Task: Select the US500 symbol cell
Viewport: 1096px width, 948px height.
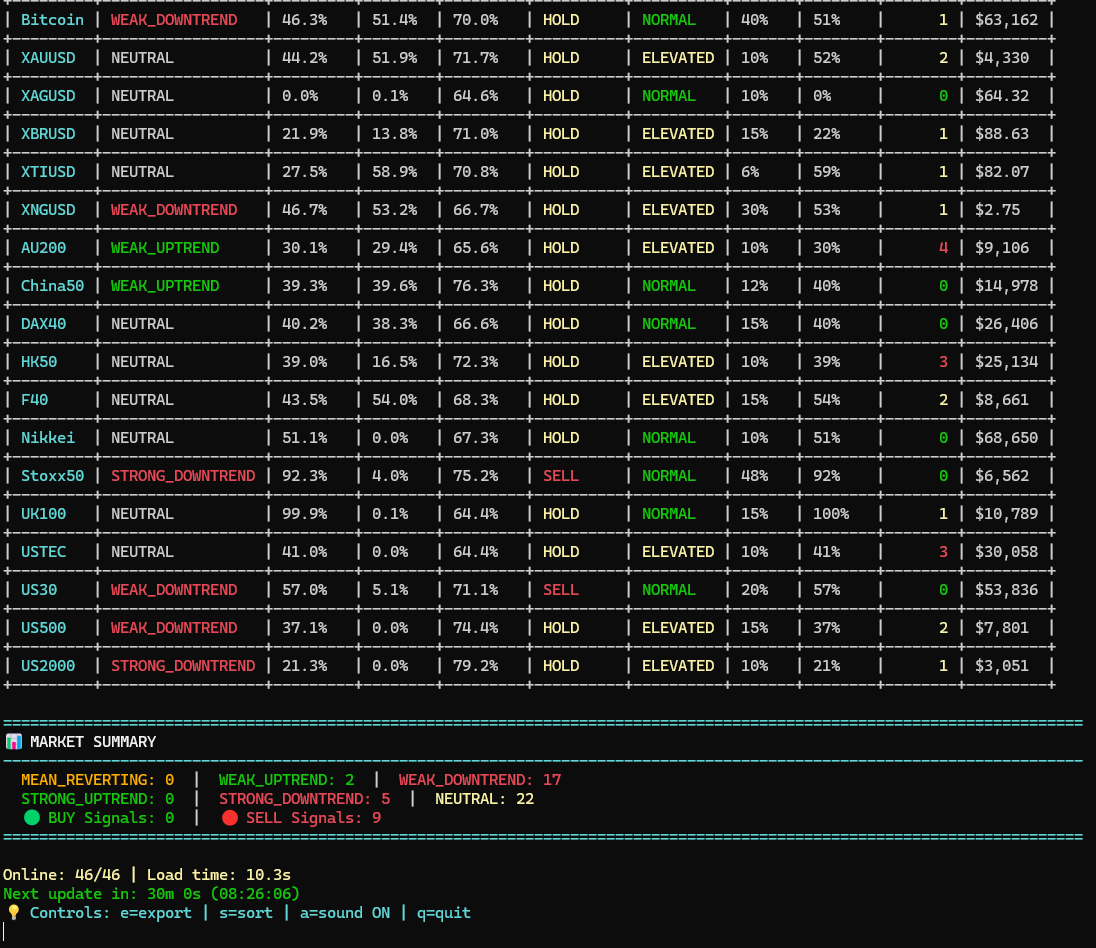Action: coord(43,628)
